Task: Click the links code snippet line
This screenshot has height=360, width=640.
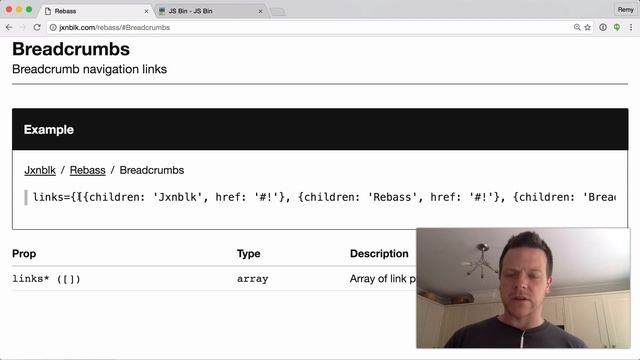Action: point(324,197)
